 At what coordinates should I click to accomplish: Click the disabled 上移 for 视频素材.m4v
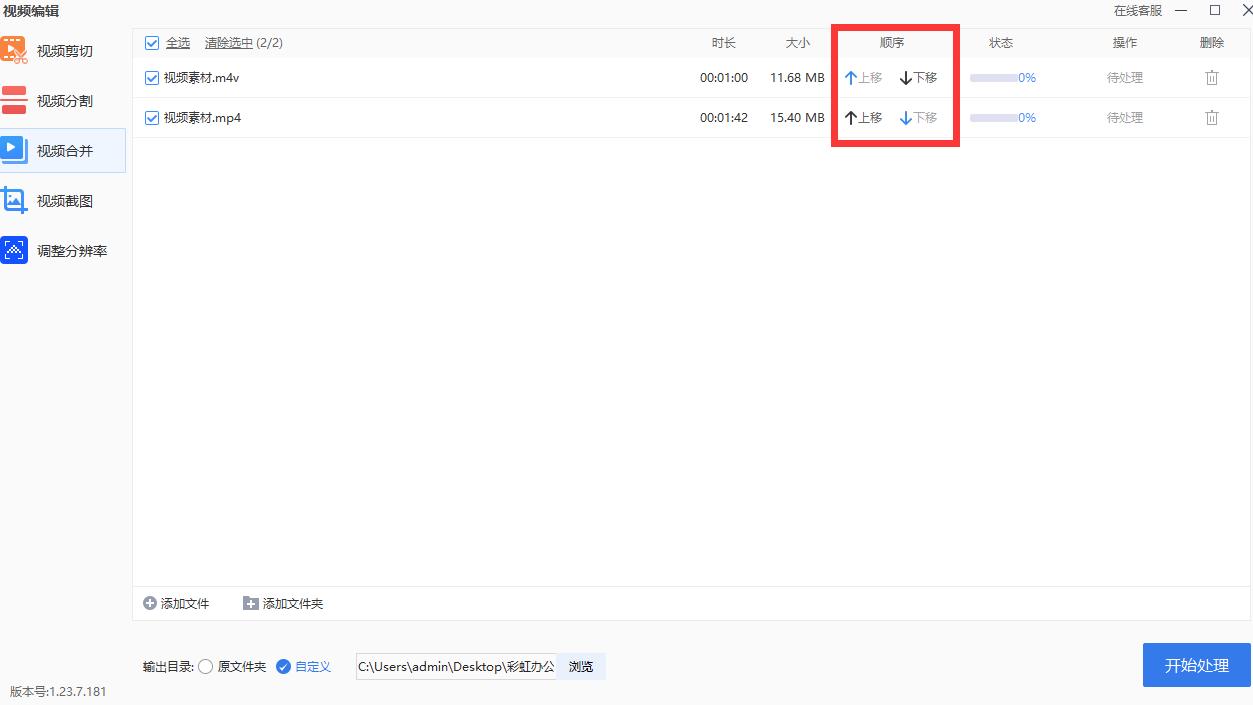click(x=863, y=77)
